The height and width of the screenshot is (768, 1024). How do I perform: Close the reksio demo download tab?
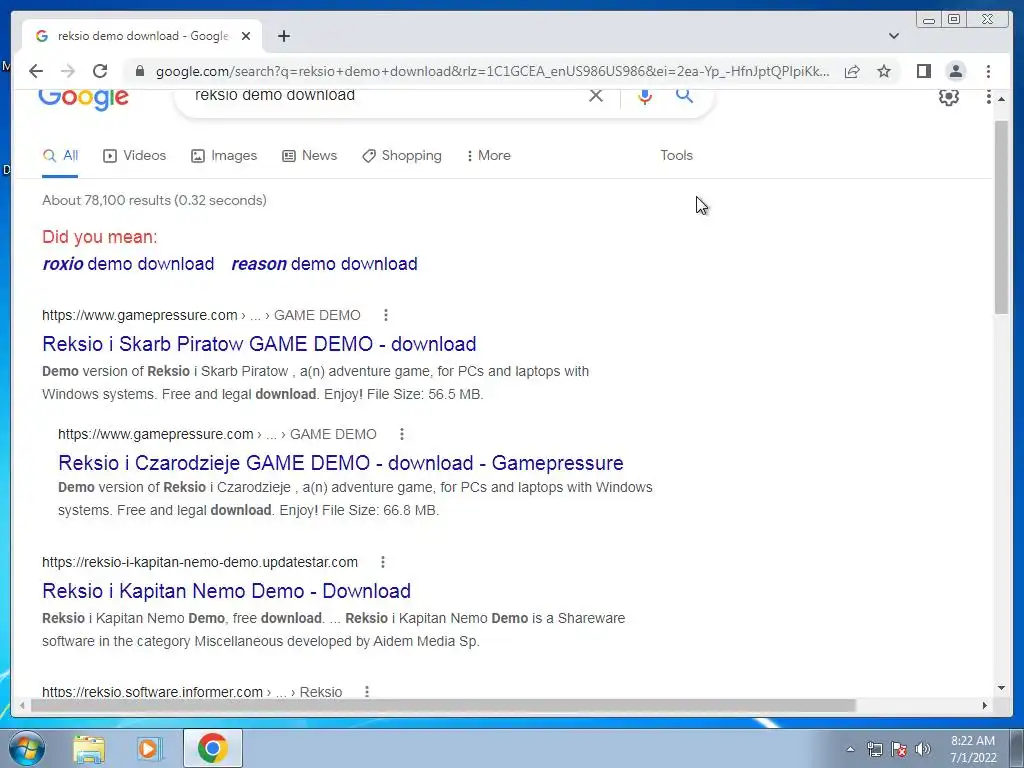246,36
